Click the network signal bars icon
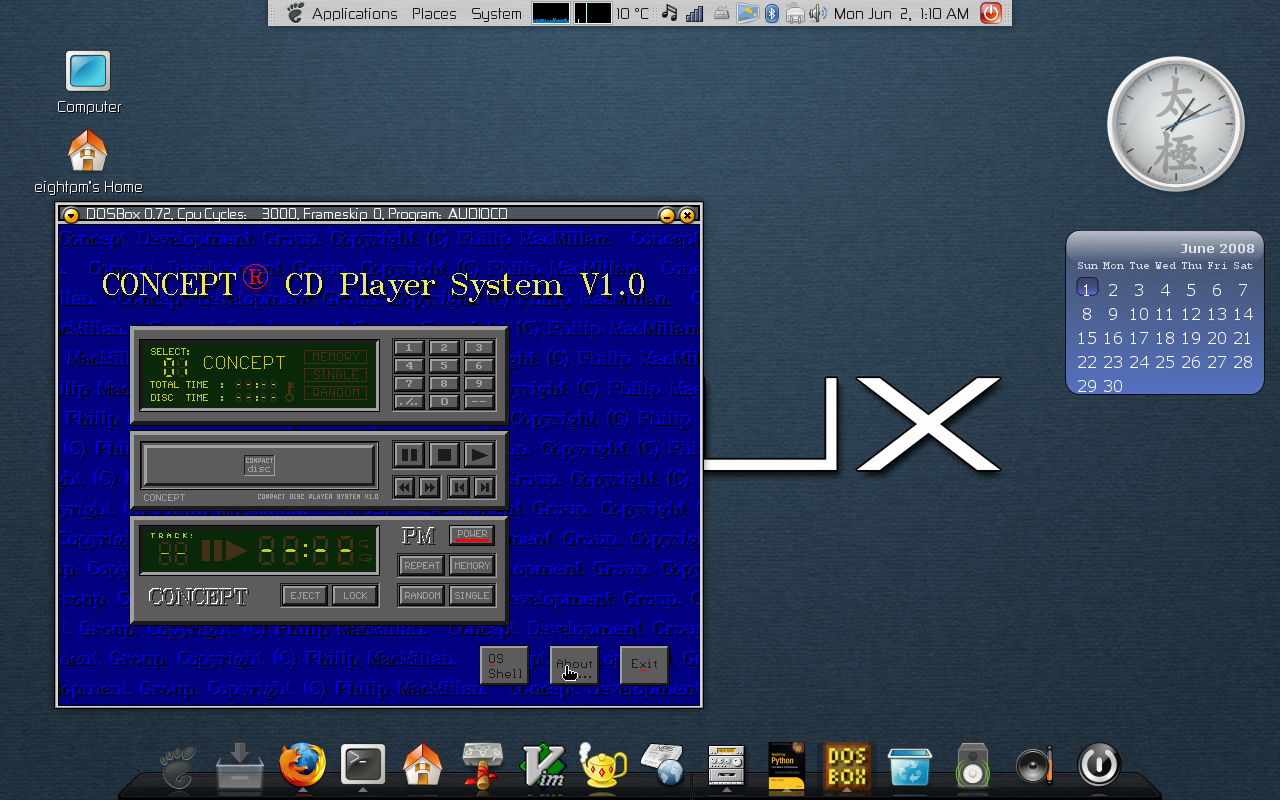The height and width of the screenshot is (800, 1280). [695, 13]
